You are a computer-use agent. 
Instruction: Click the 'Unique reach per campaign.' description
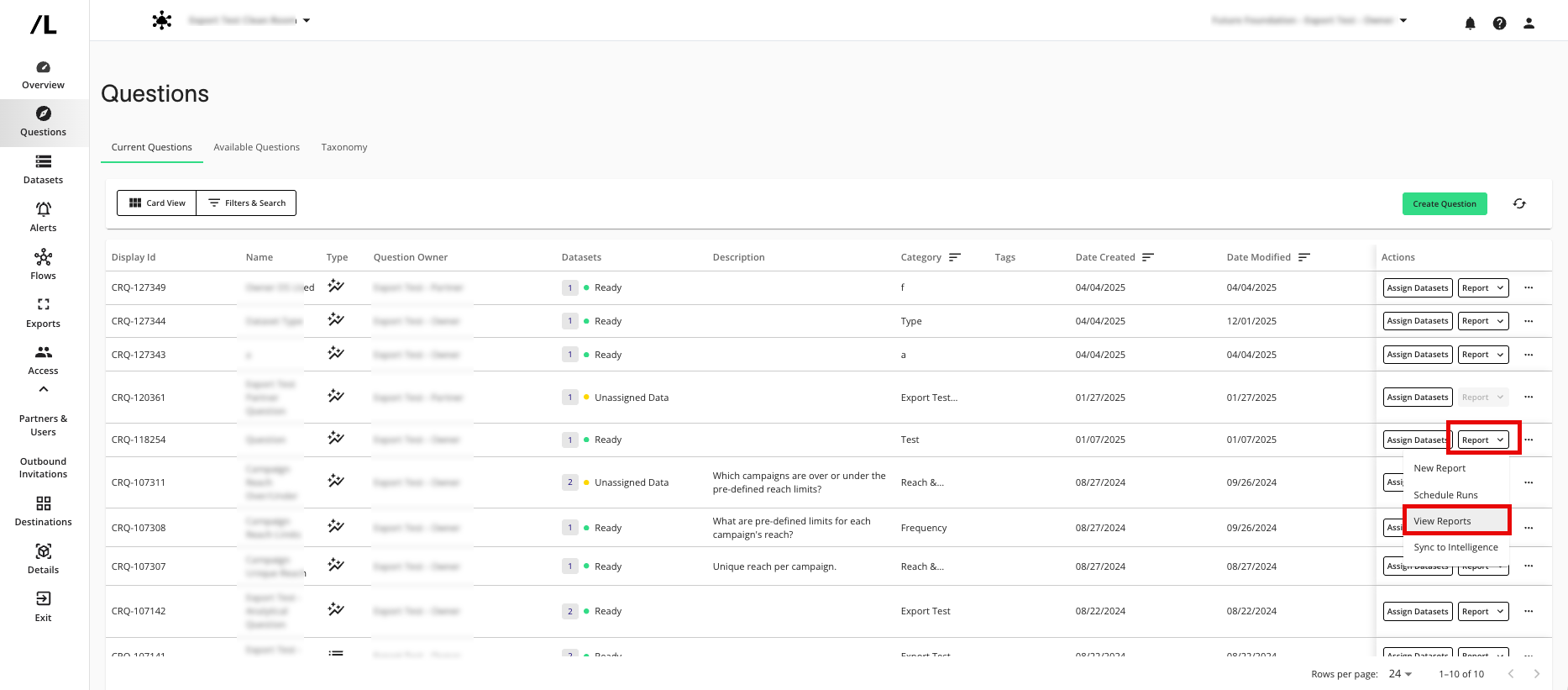(x=774, y=566)
